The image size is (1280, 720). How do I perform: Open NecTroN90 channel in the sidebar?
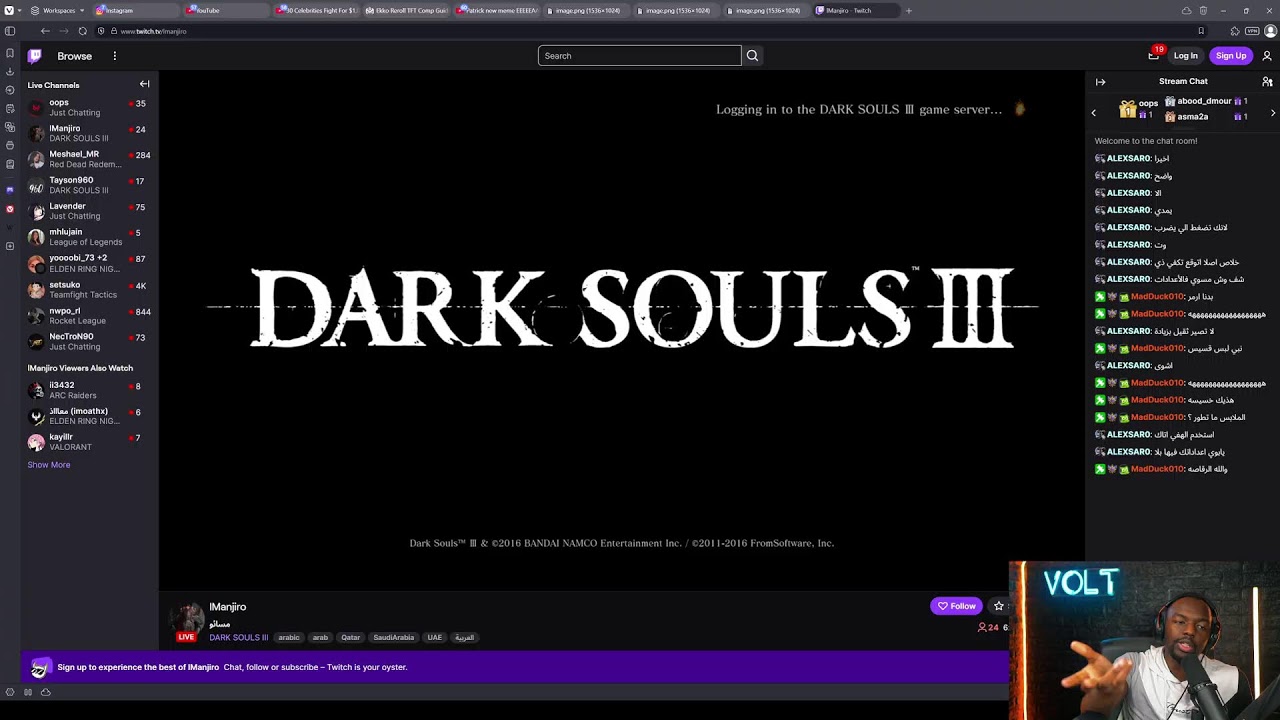(x=88, y=342)
